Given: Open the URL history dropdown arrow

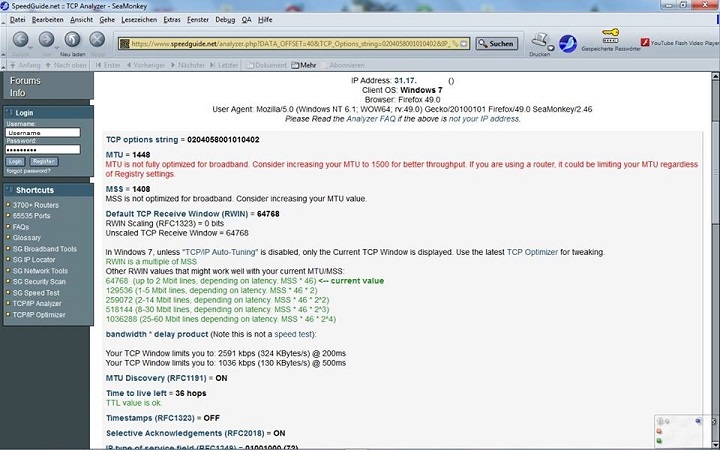Looking at the screenshot, I should tap(464, 44).
